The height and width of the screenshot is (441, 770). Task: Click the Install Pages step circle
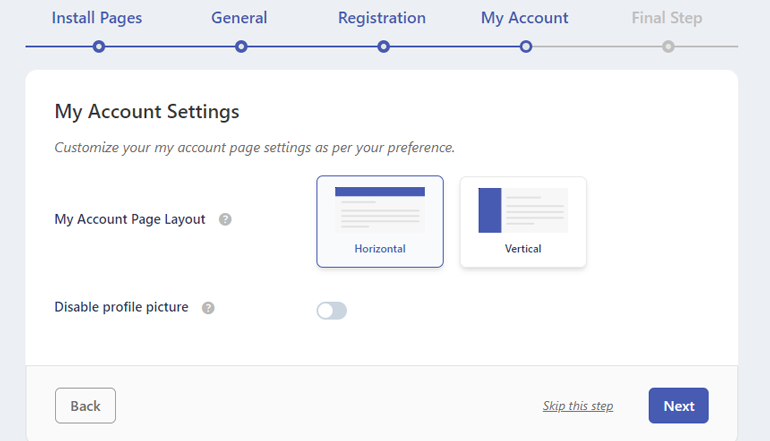(x=99, y=47)
